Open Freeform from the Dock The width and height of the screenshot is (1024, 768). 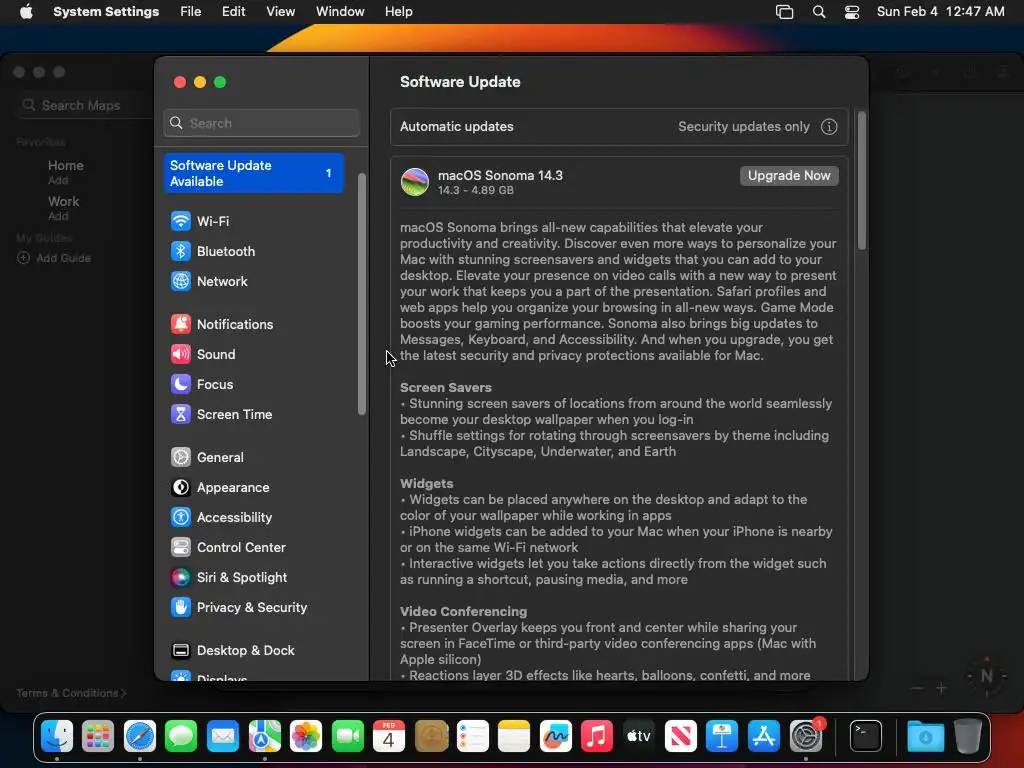(555, 737)
